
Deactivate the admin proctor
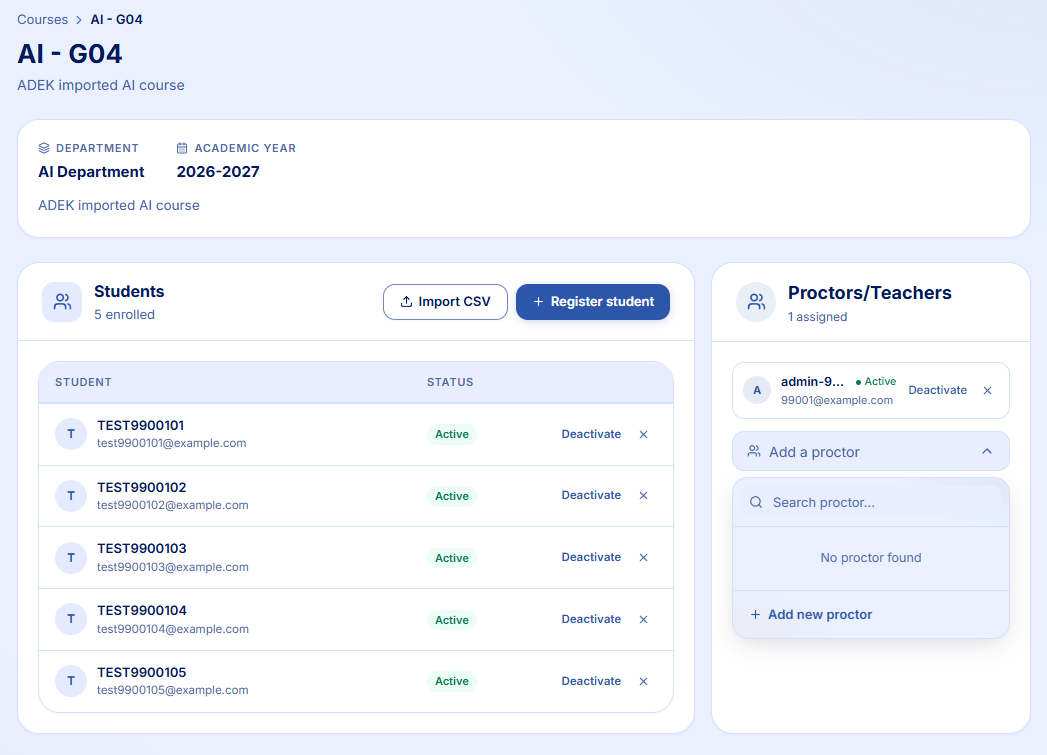[x=937, y=391]
